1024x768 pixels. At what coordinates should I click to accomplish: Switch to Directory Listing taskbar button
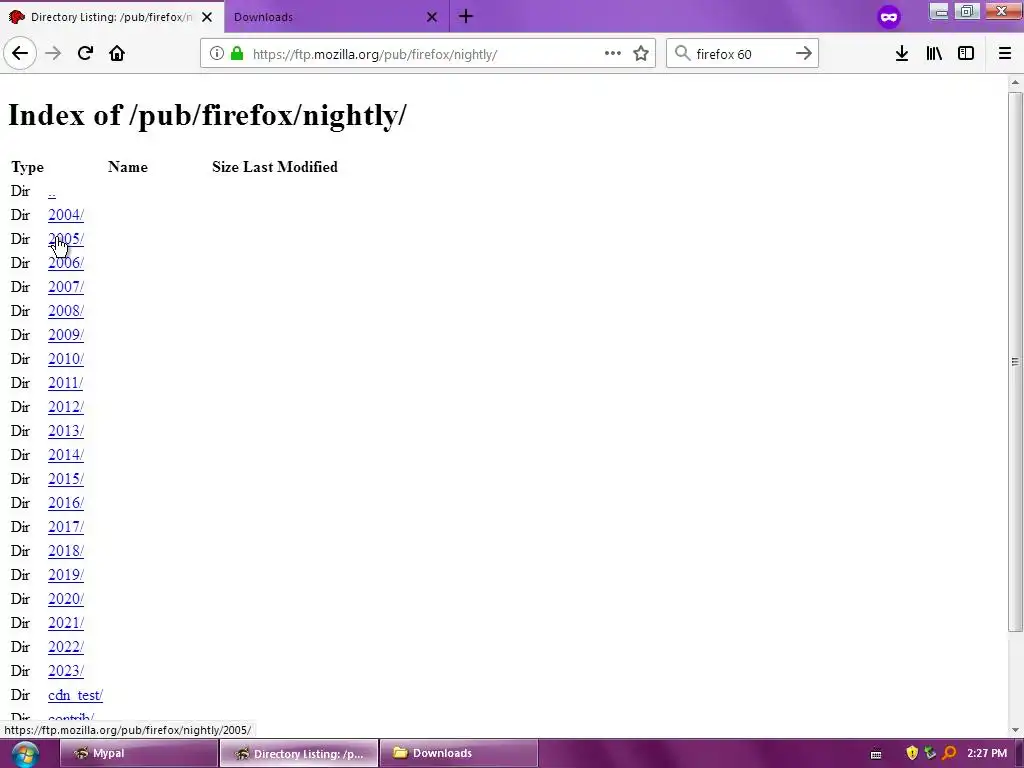299,753
